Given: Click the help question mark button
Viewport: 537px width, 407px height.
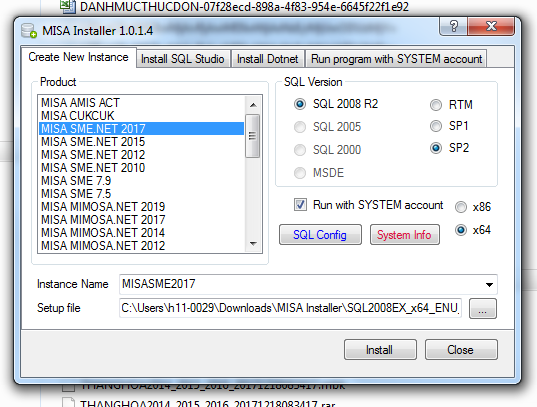Looking at the screenshot, I should click(453, 26).
